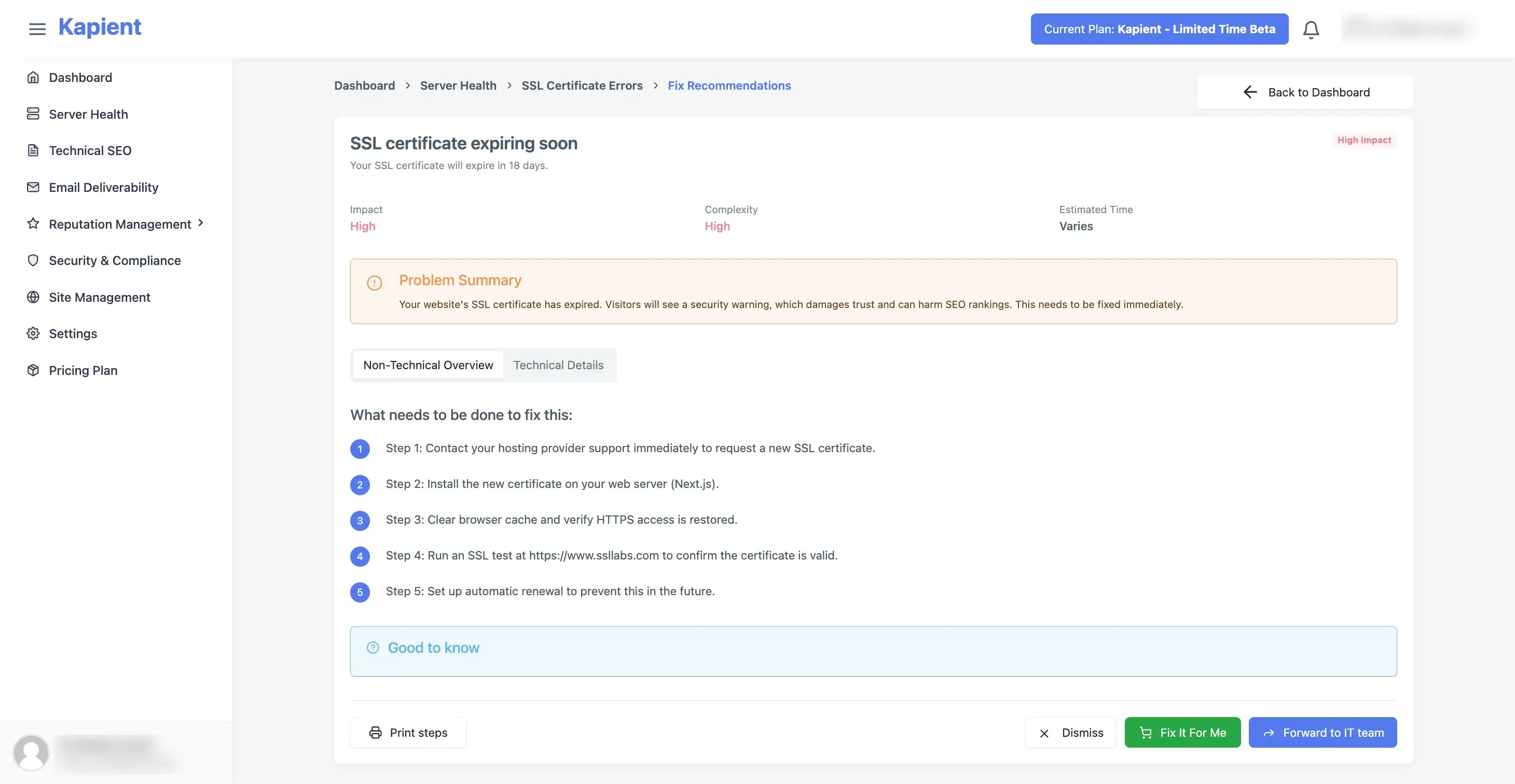Click Forward to IT team button
The image size is (1515, 784).
[x=1322, y=732]
